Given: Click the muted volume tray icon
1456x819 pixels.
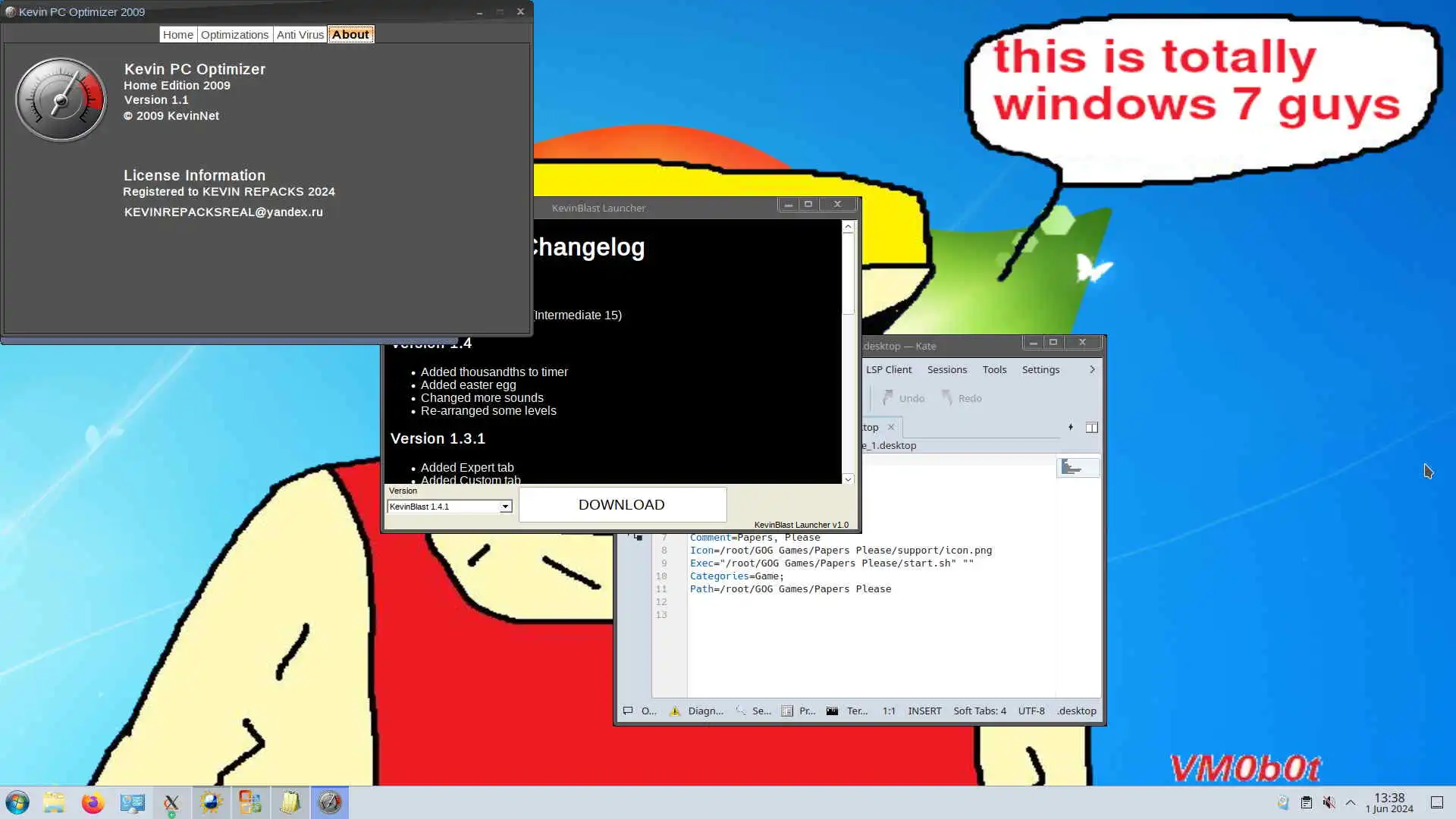Looking at the screenshot, I should pos(1329,802).
